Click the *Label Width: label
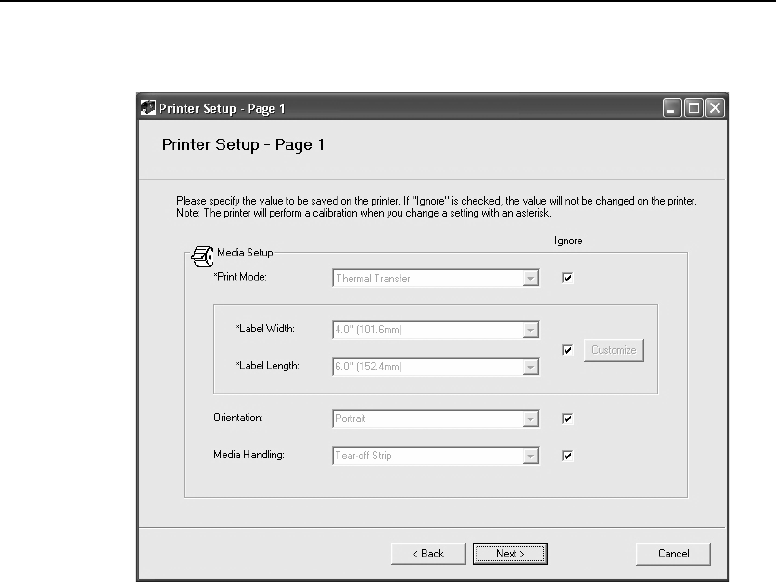This screenshot has height=582, width=776. point(265,329)
